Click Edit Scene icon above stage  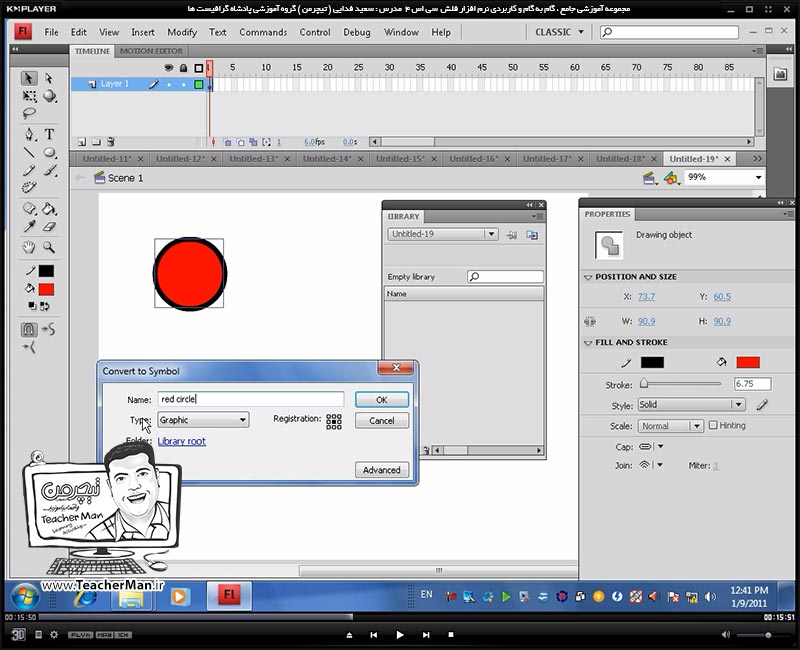tap(649, 178)
